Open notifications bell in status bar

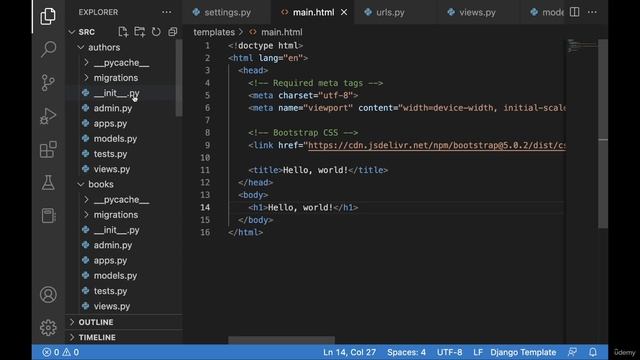593,352
